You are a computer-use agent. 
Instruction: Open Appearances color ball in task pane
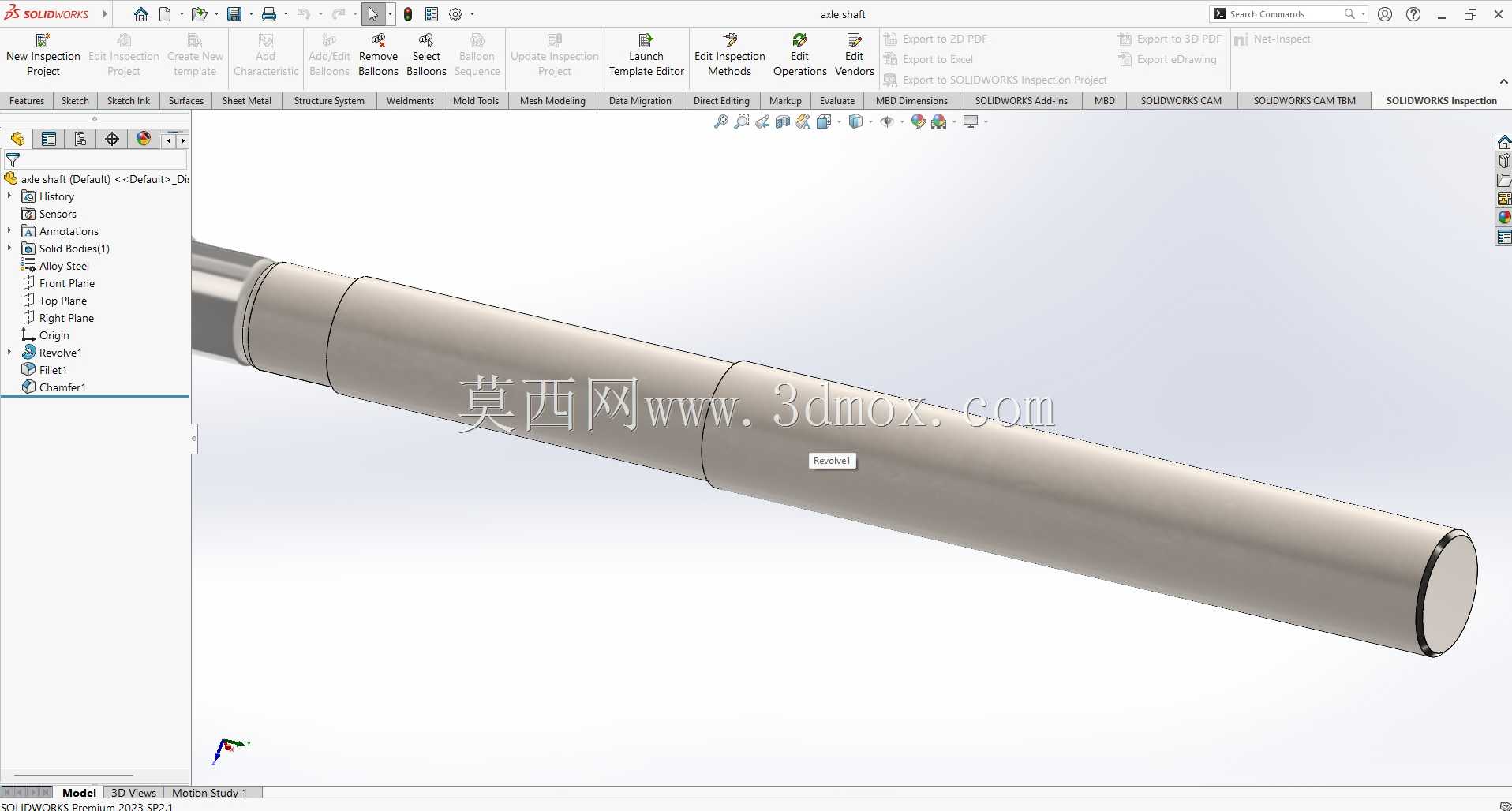coord(1504,218)
